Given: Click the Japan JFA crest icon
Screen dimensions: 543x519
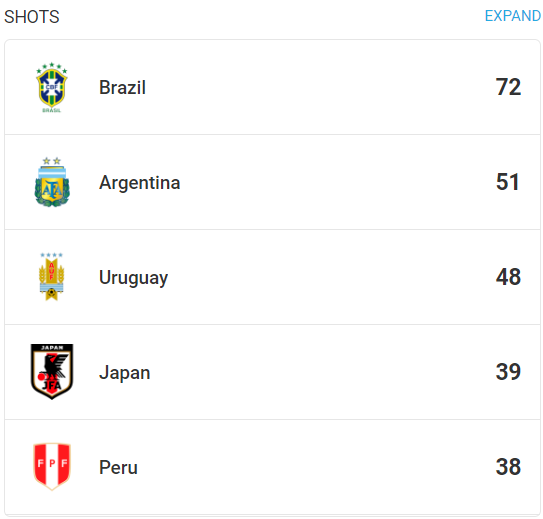Looking at the screenshot, I should pos(52,372).
